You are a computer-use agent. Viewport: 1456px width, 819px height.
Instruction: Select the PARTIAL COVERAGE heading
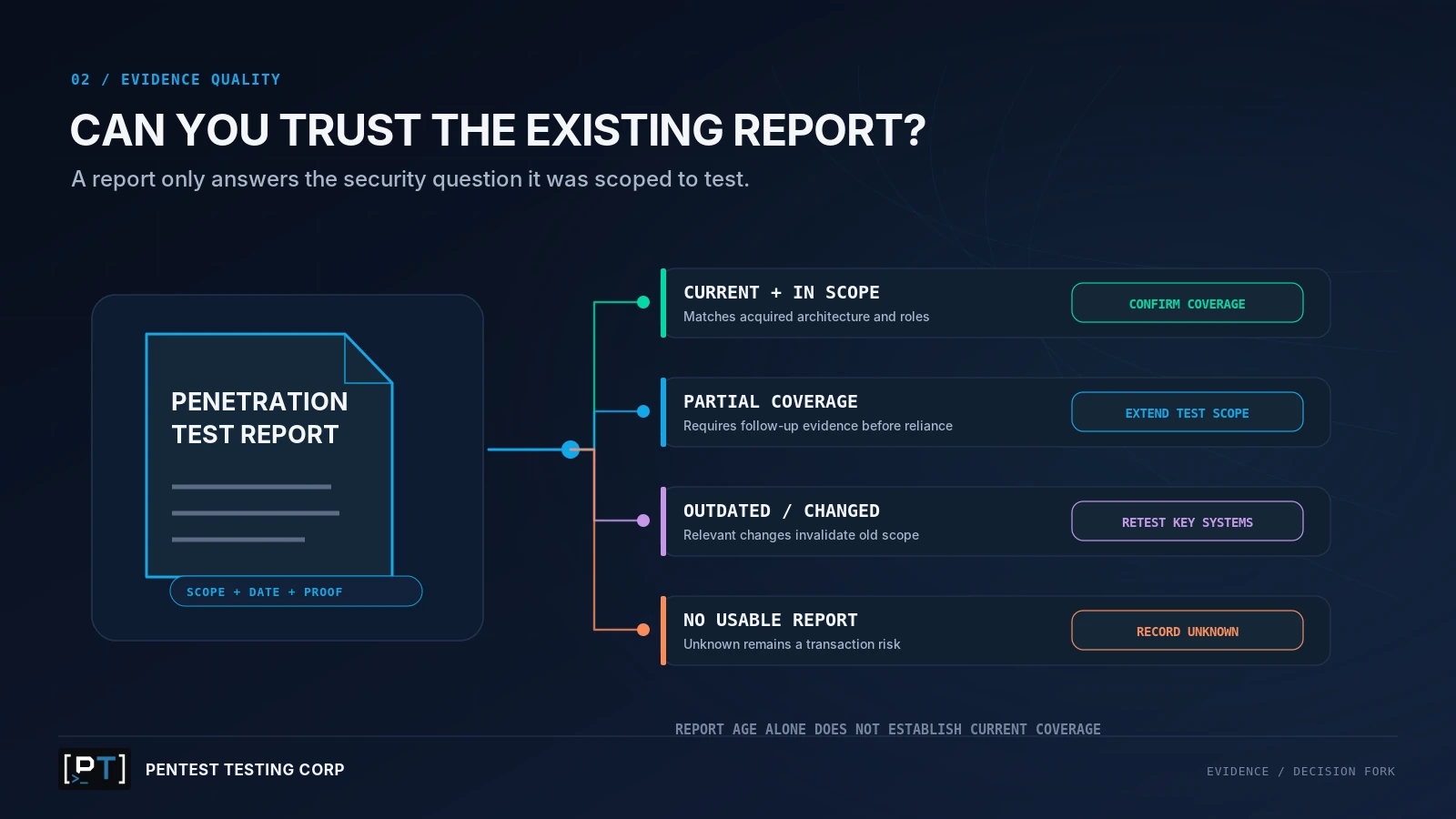pos(771,401)
